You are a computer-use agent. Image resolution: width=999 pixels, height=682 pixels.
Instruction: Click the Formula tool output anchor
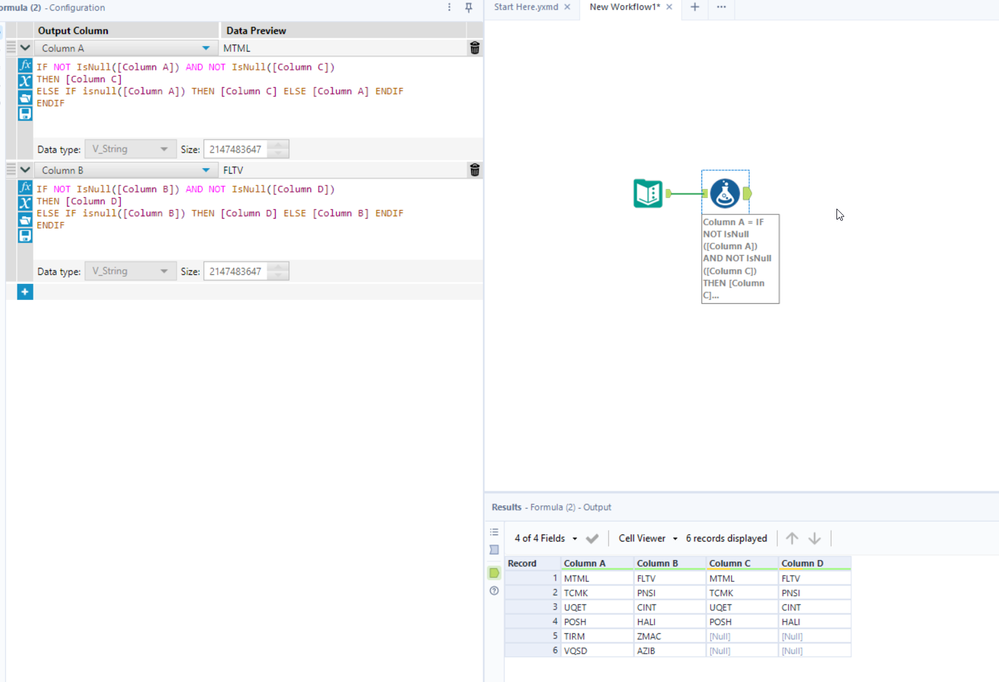tap(747, 193)
